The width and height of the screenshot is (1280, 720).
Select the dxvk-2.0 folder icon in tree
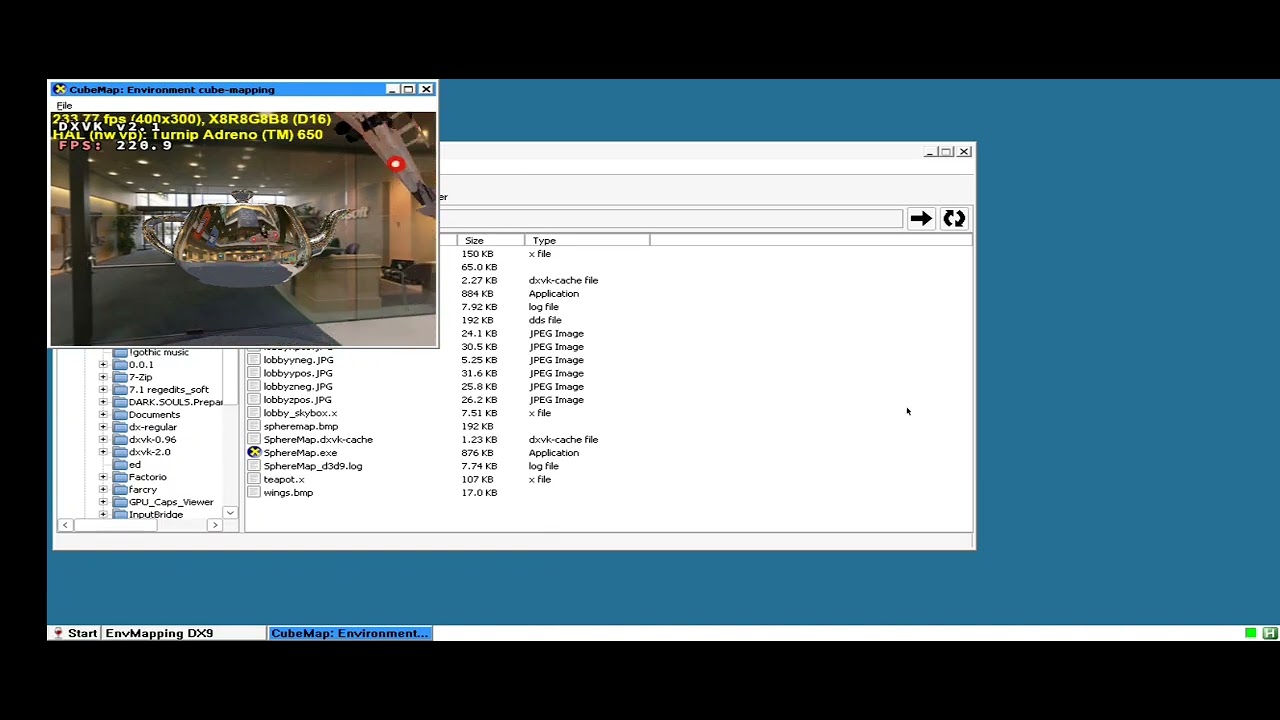pos(120,452)
